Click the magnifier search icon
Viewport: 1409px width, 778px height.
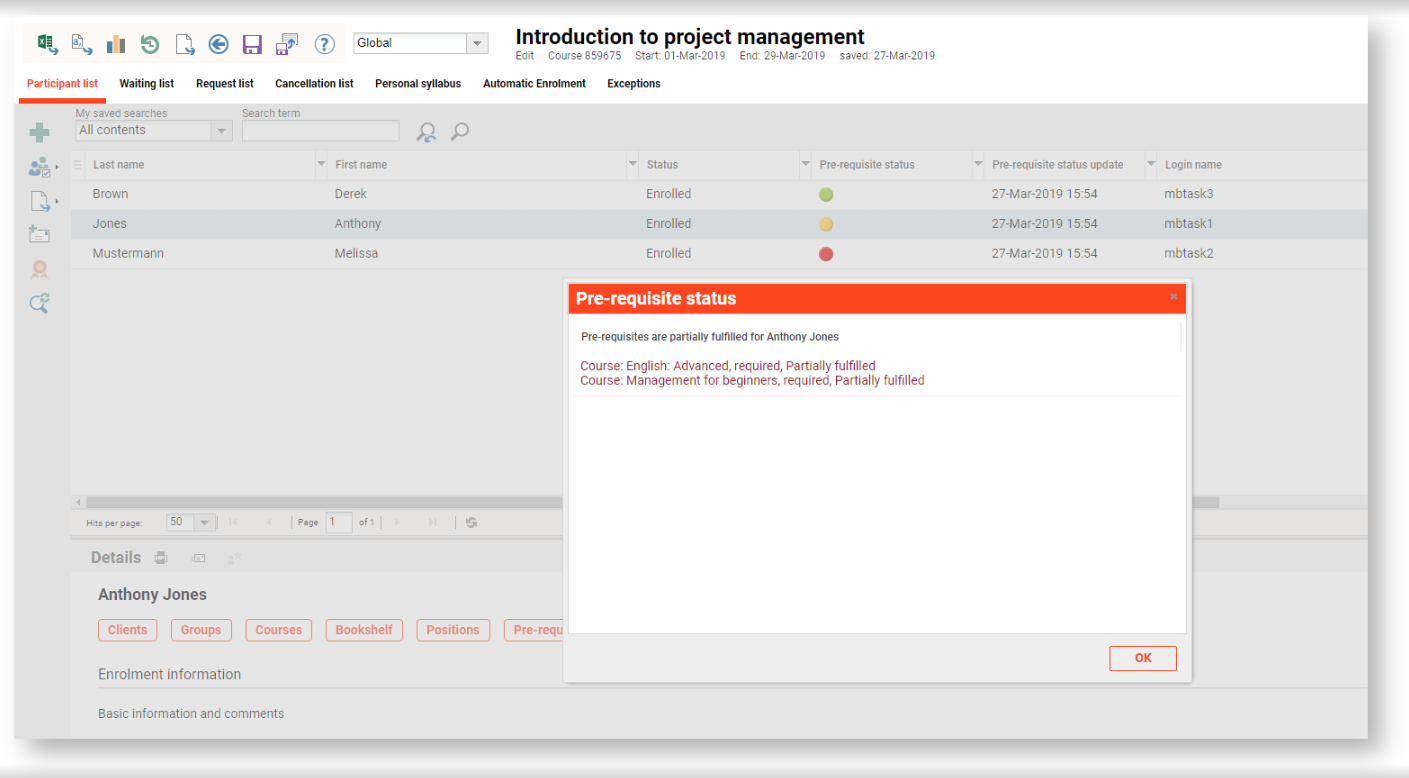(460, 131)
